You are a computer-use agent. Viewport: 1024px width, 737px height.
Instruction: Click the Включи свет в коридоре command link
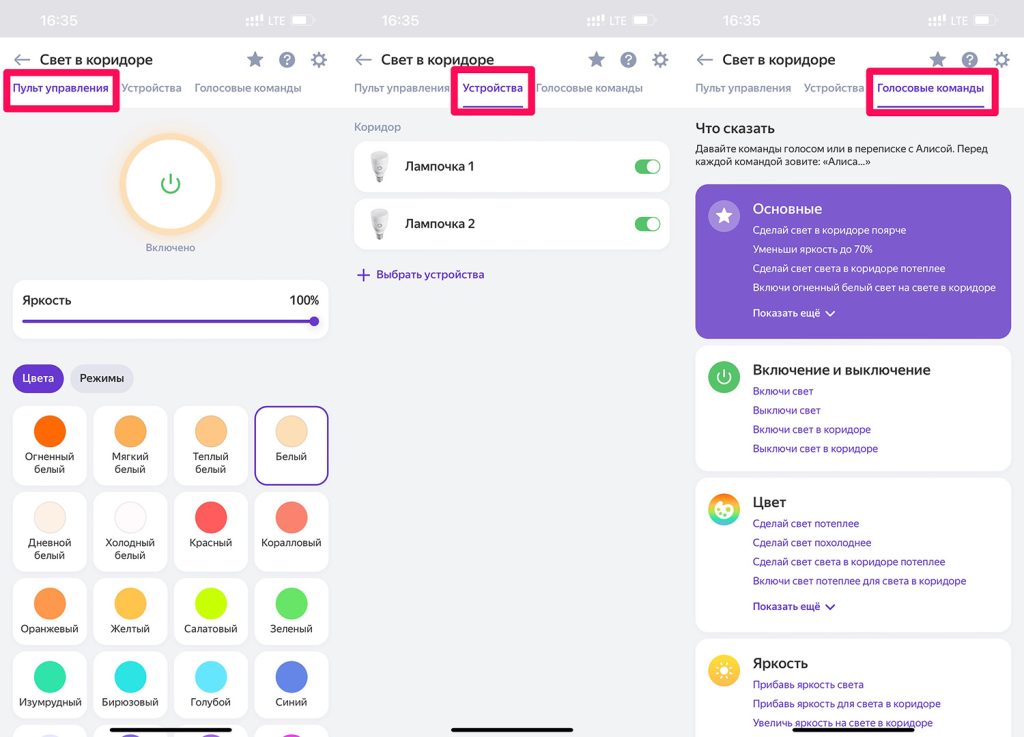pyautogui.click(x=811, y=430)
